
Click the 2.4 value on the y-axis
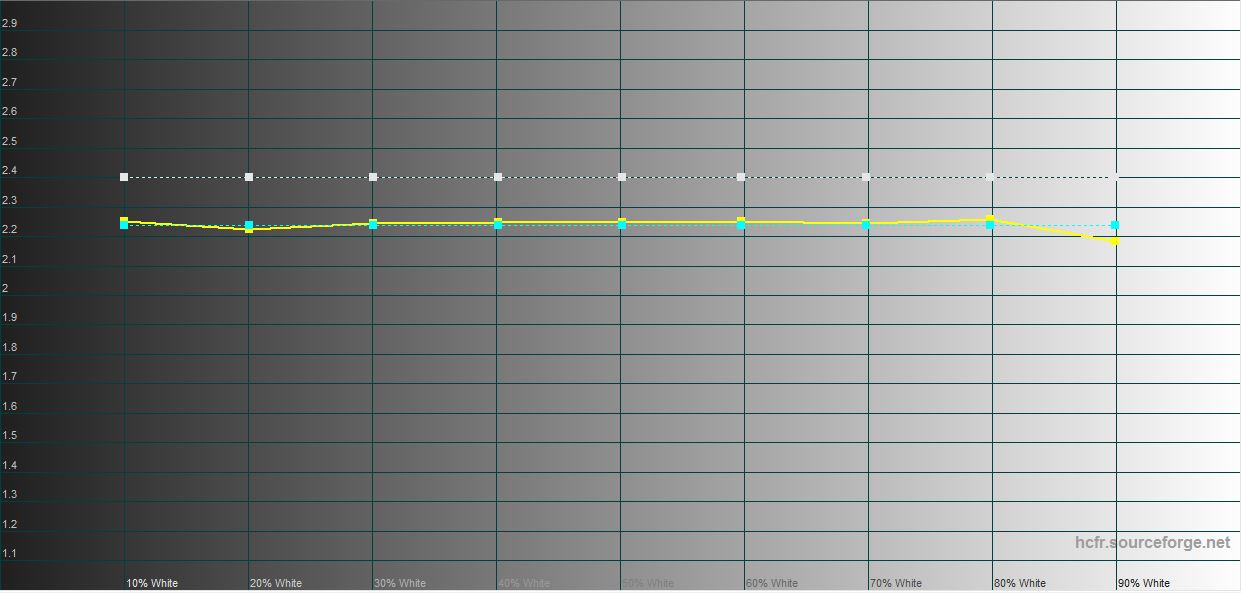pyautogui.click(x=10, y=171)
